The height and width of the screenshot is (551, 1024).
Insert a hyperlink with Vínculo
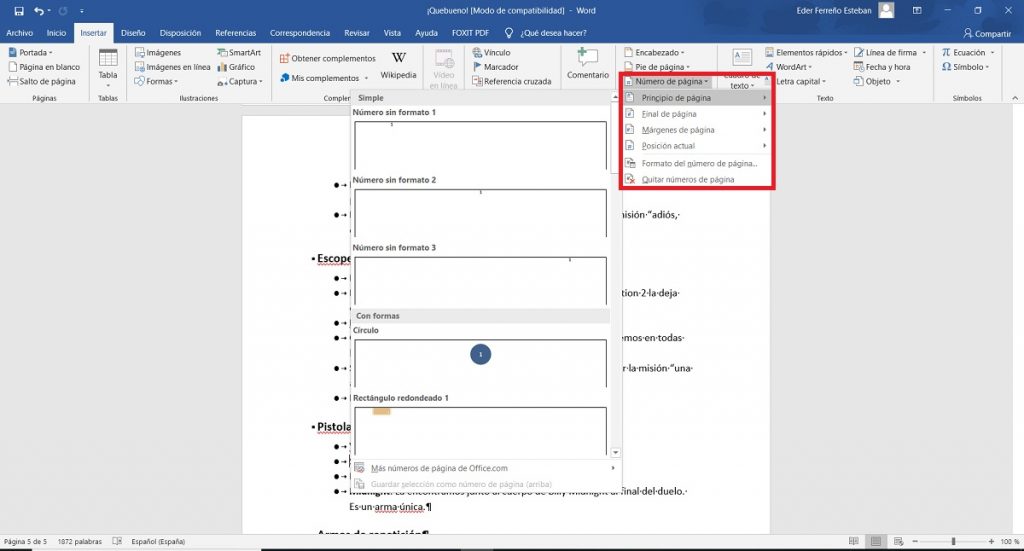point(492,52)
